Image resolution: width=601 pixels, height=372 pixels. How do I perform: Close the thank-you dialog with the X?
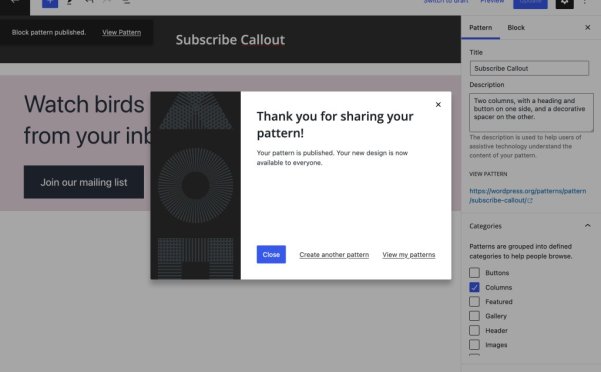point(438,105)
